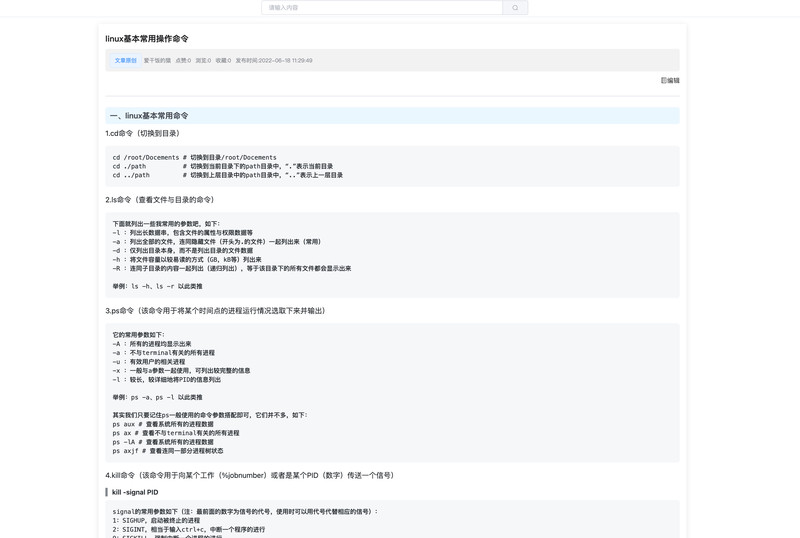Click the ls -R line 连同子目录的内容
Image resolution: width=800 pixels, height=538 pixels.
(x=232, y=268)
